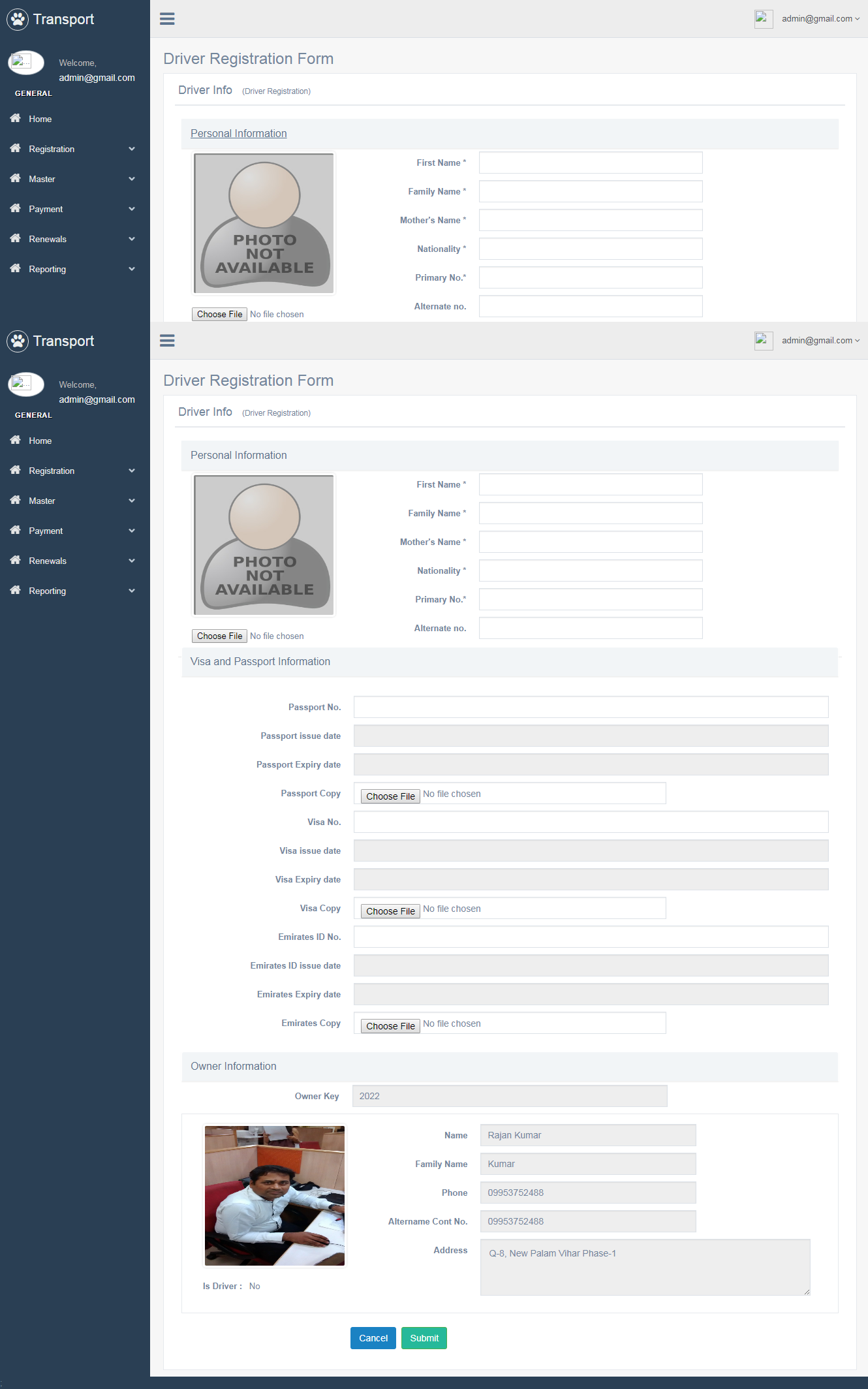The width and height of the screenshot is (868, 1389).
Task: Expand the Registration chevron in the lower sidebar
Action: [x=132, y=471]
